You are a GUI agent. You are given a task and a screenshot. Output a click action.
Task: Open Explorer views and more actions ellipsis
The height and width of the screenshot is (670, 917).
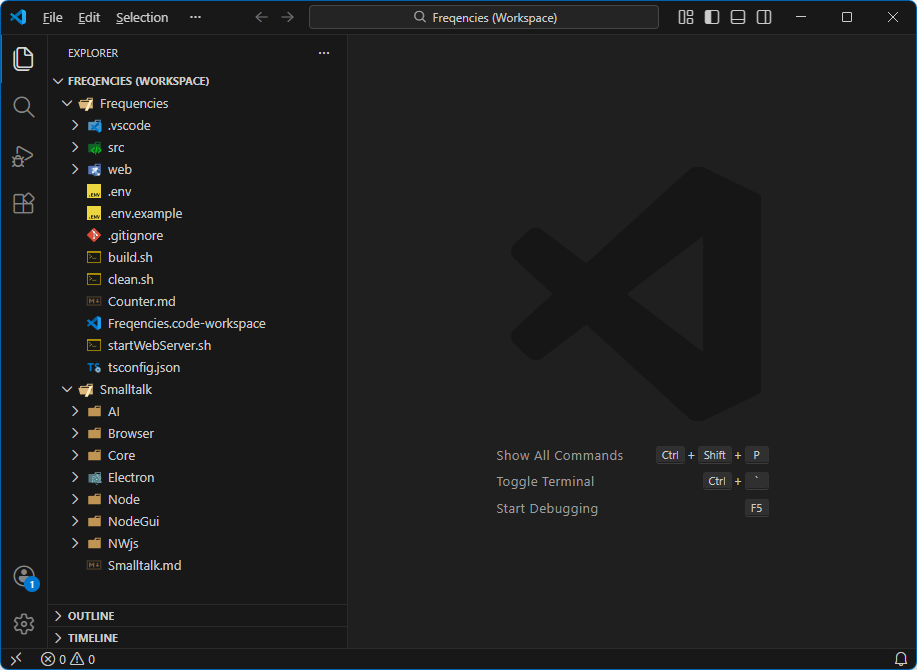(324, 53)
